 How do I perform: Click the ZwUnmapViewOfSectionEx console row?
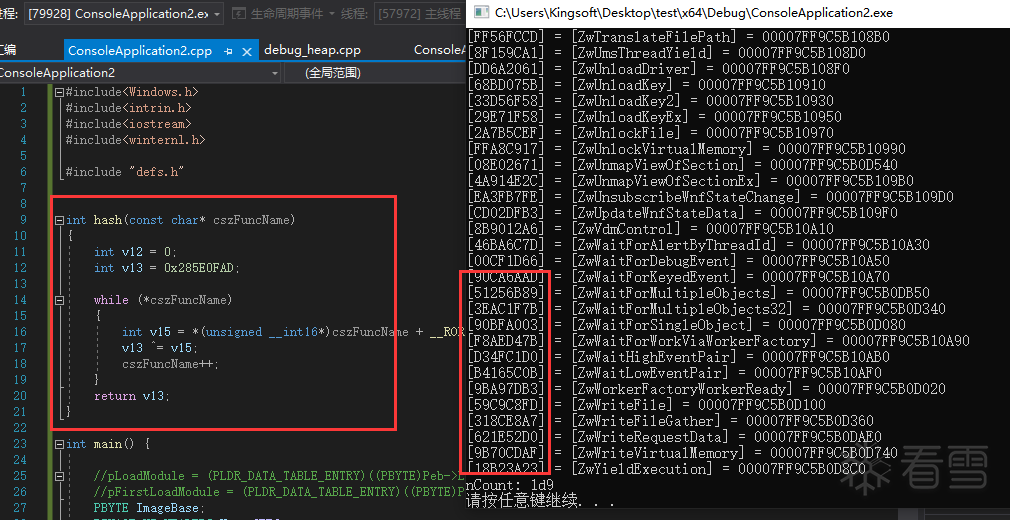(691, 180)
